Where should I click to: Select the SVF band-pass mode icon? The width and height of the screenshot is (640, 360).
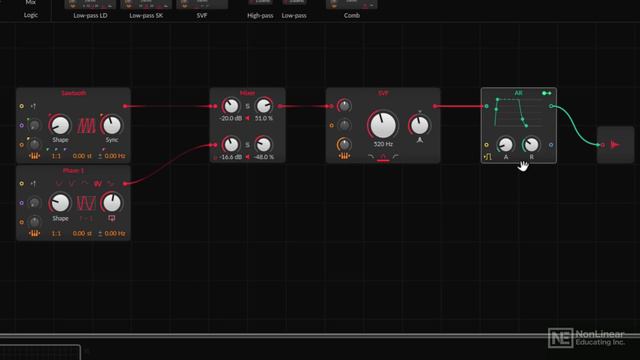[x=383, y=157]
